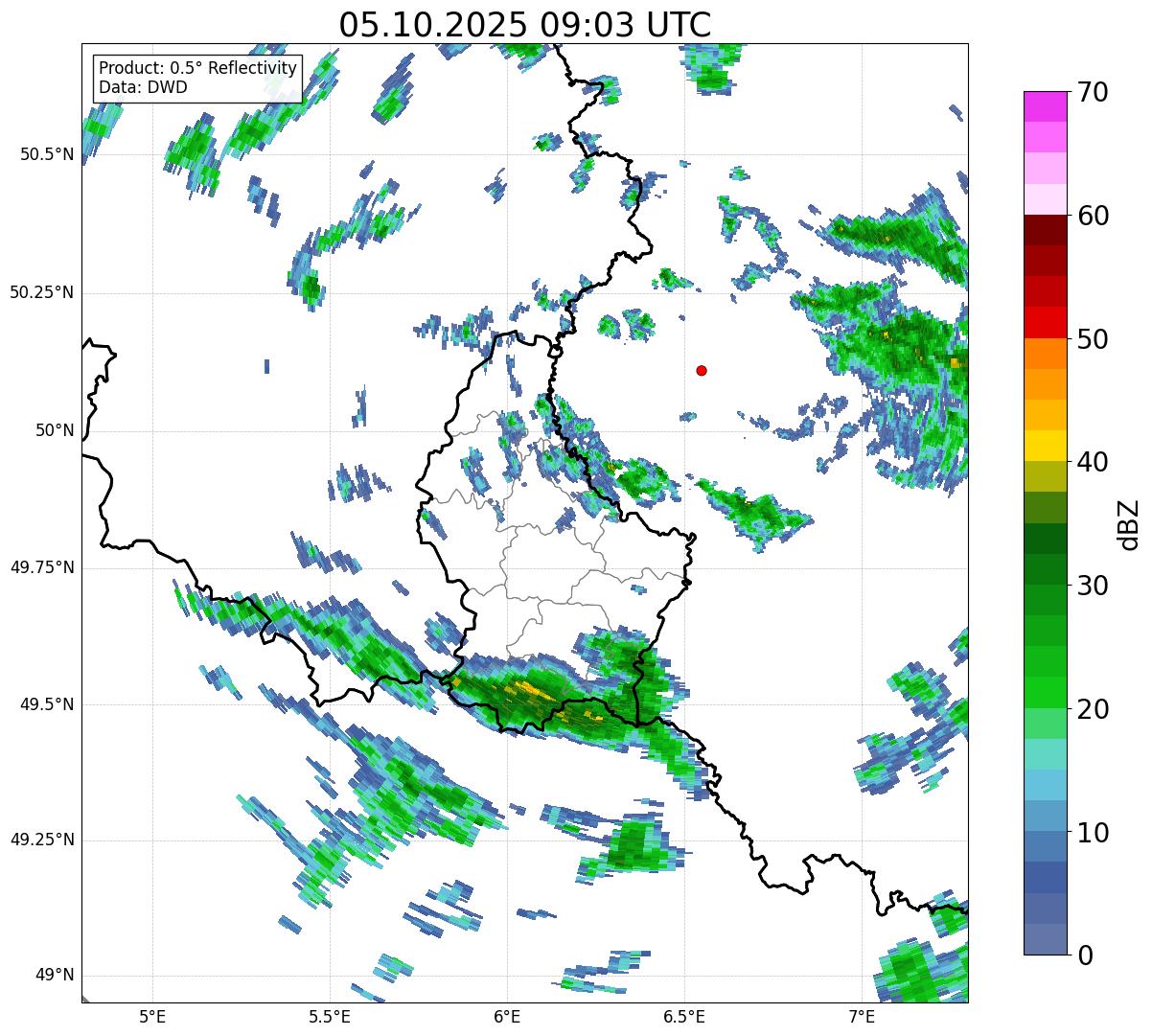Click the 7°E longitude label
This screenshot has width=1152, height=1036.
pos(862,1016)
